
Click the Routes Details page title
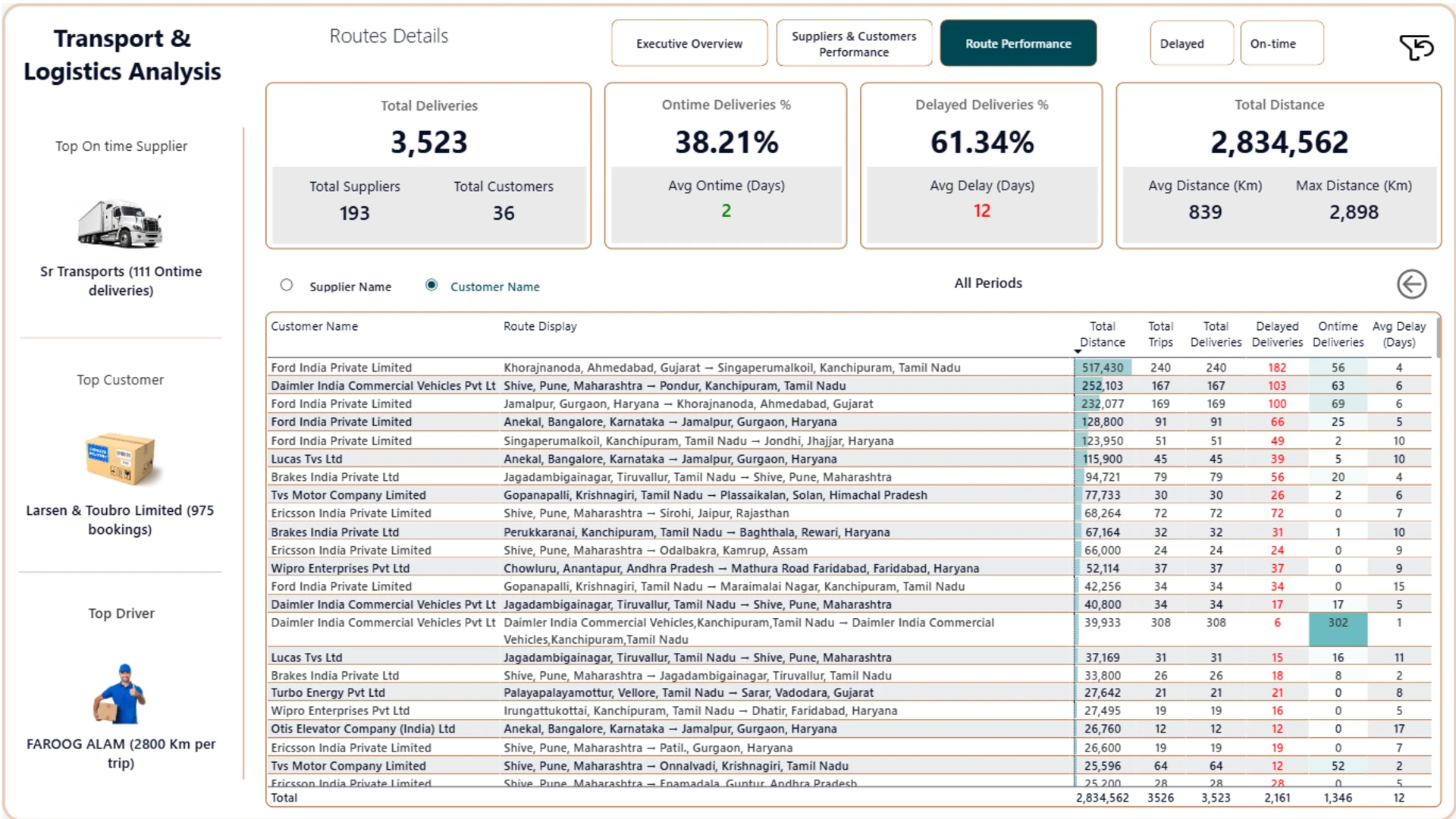[x=389, y=36]
